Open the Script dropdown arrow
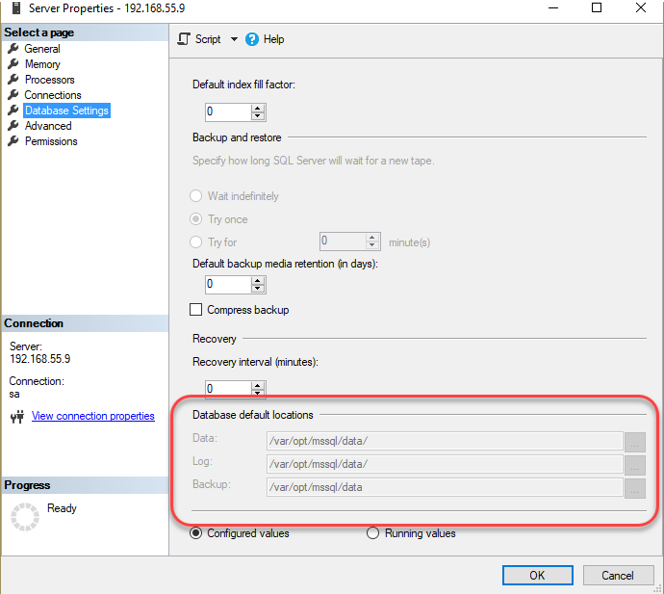The image size is (664, 594). (x=234, y=39)
